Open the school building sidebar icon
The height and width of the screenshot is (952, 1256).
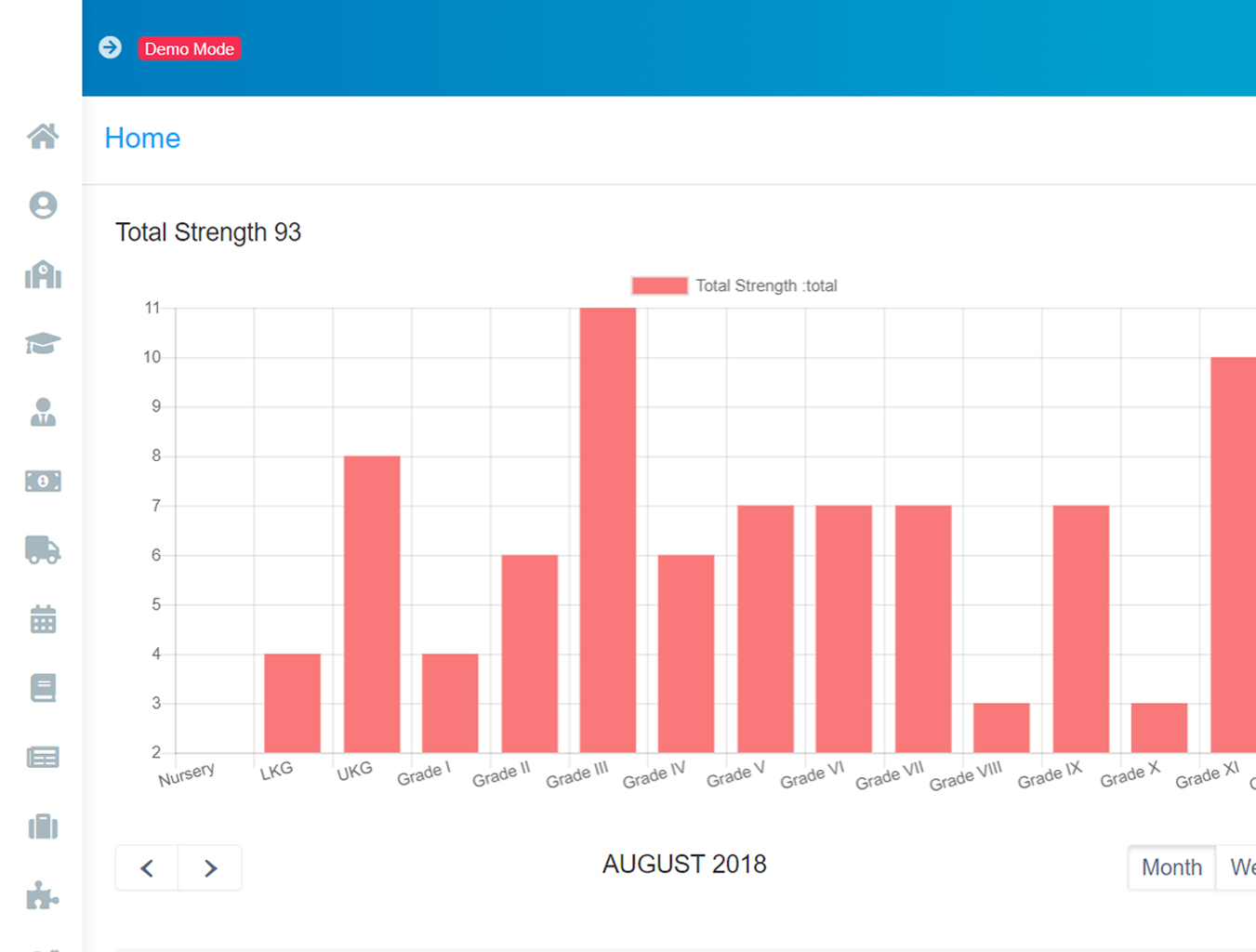point(43,275)
